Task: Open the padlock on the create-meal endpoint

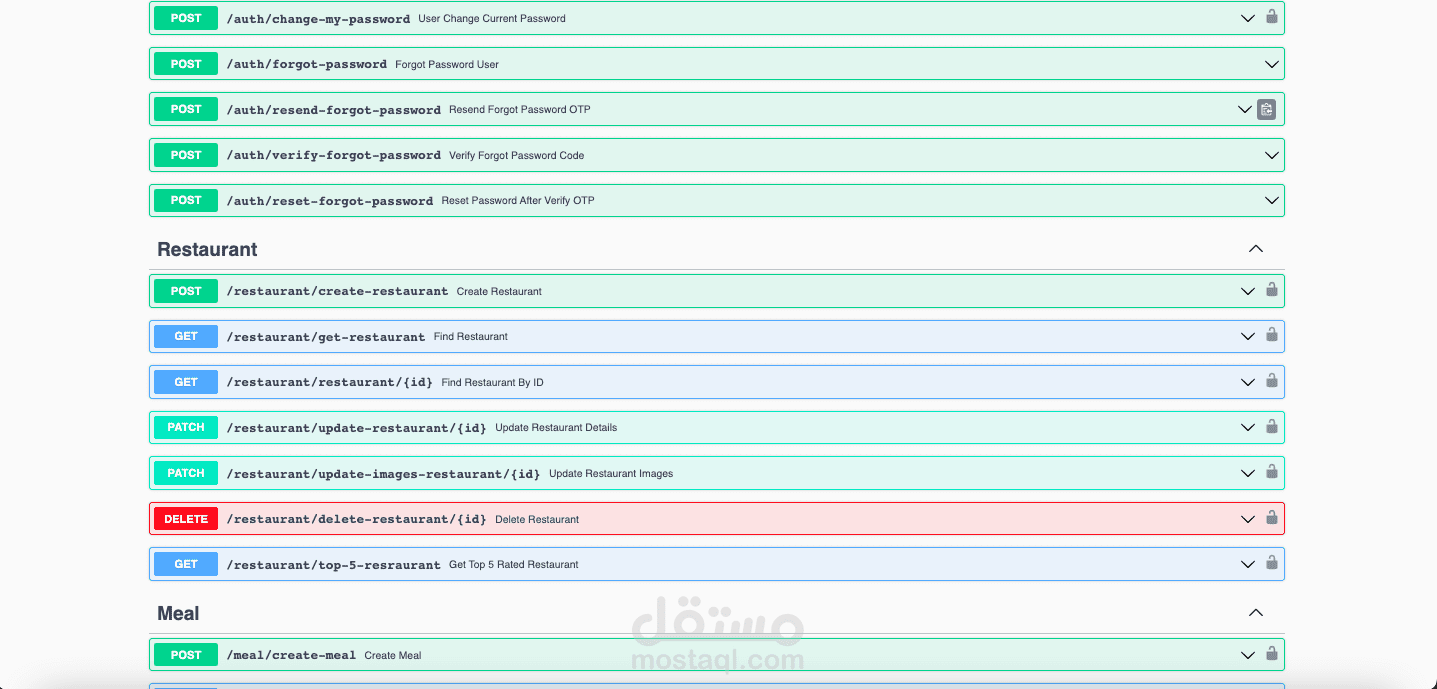Action: [x=1271, y=654]
